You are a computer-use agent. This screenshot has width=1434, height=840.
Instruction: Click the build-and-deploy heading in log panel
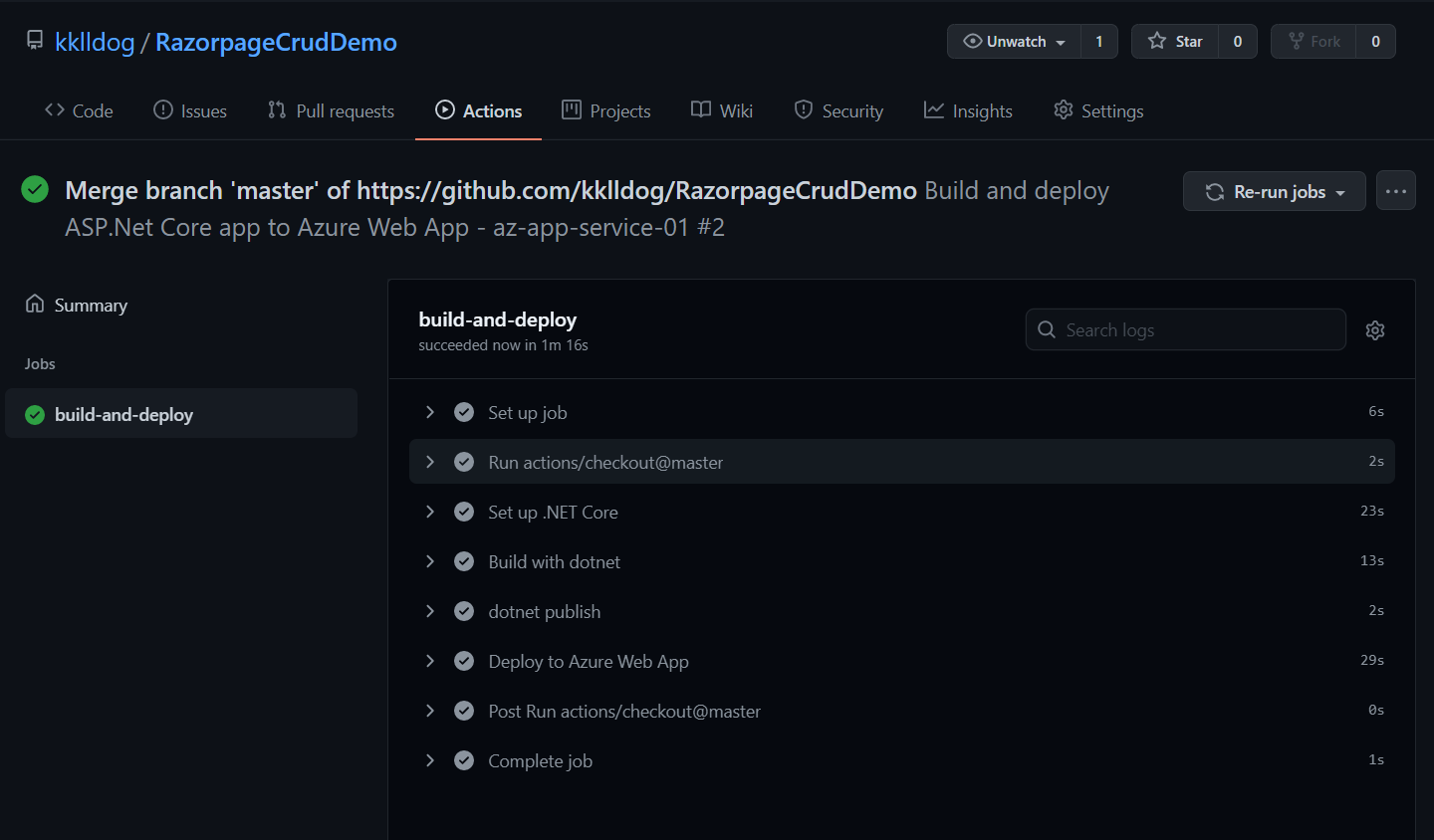pyautogui.click(x=498, y=319)
